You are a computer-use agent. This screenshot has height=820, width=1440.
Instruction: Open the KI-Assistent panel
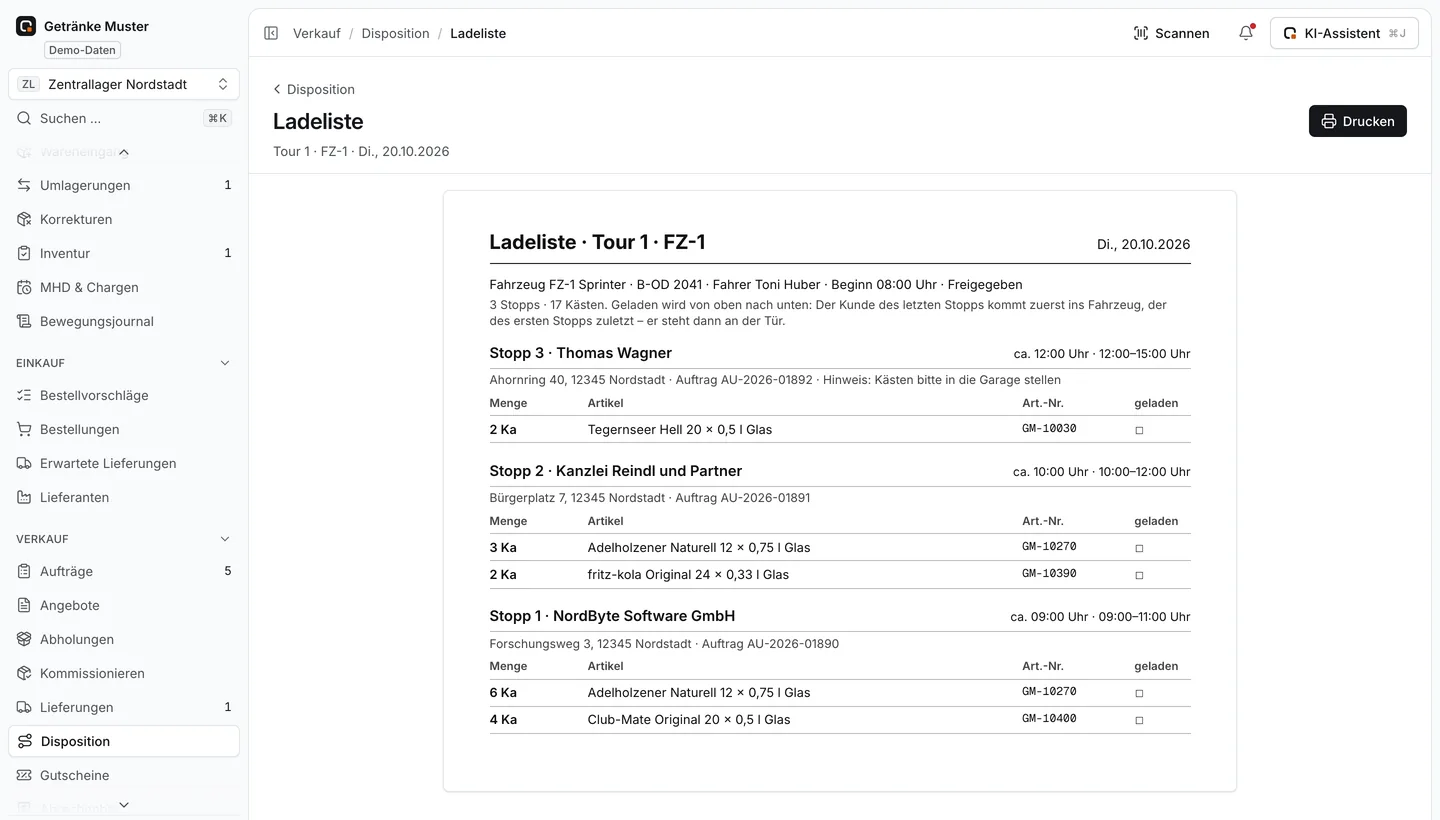coord(1344,33)
